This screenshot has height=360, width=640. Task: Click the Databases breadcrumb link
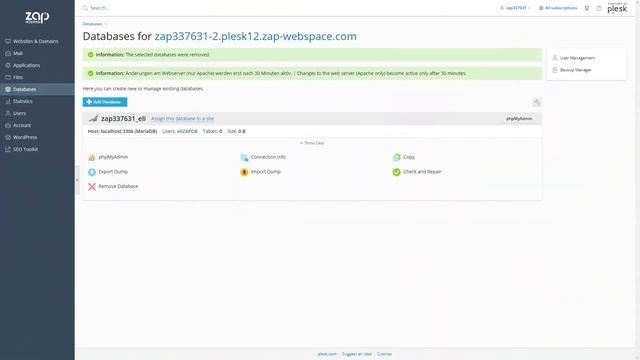92,24
